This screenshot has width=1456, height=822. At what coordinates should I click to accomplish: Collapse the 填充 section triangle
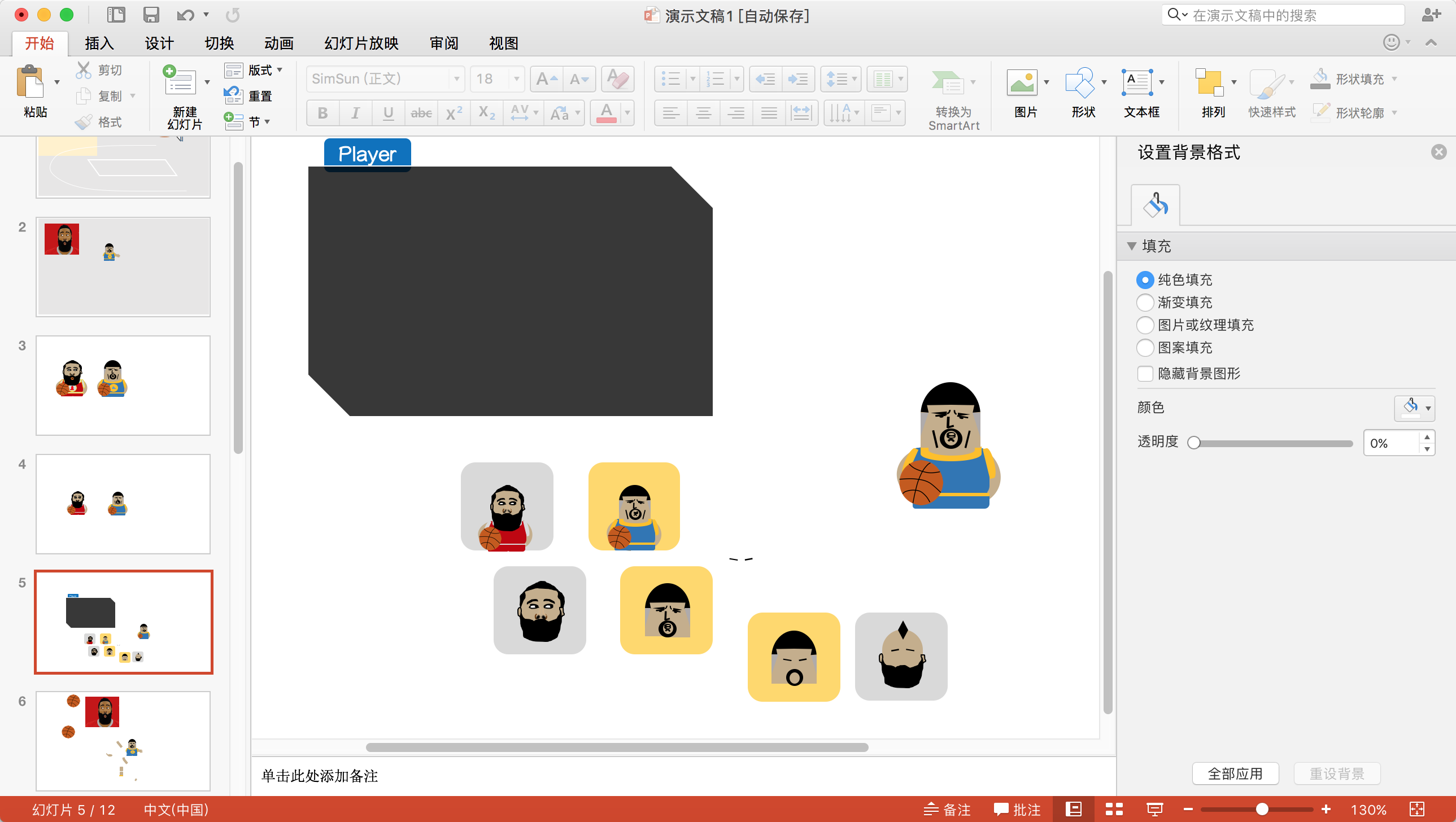click(1132, 246)
